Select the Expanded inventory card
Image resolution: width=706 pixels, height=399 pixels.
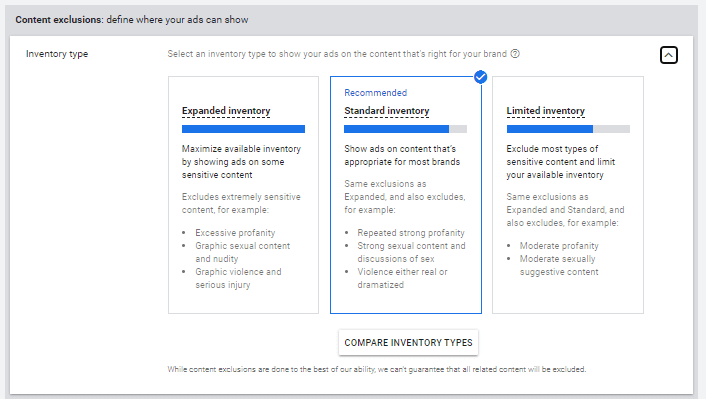(243, 195)
